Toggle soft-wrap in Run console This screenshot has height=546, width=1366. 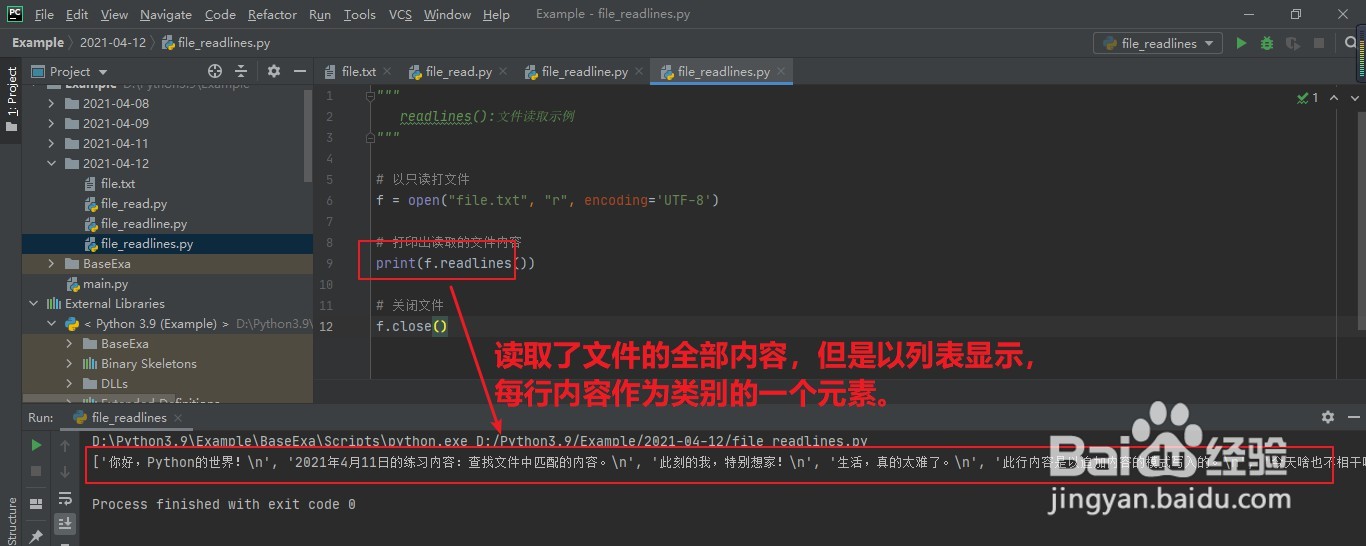(x=65, y=498)
